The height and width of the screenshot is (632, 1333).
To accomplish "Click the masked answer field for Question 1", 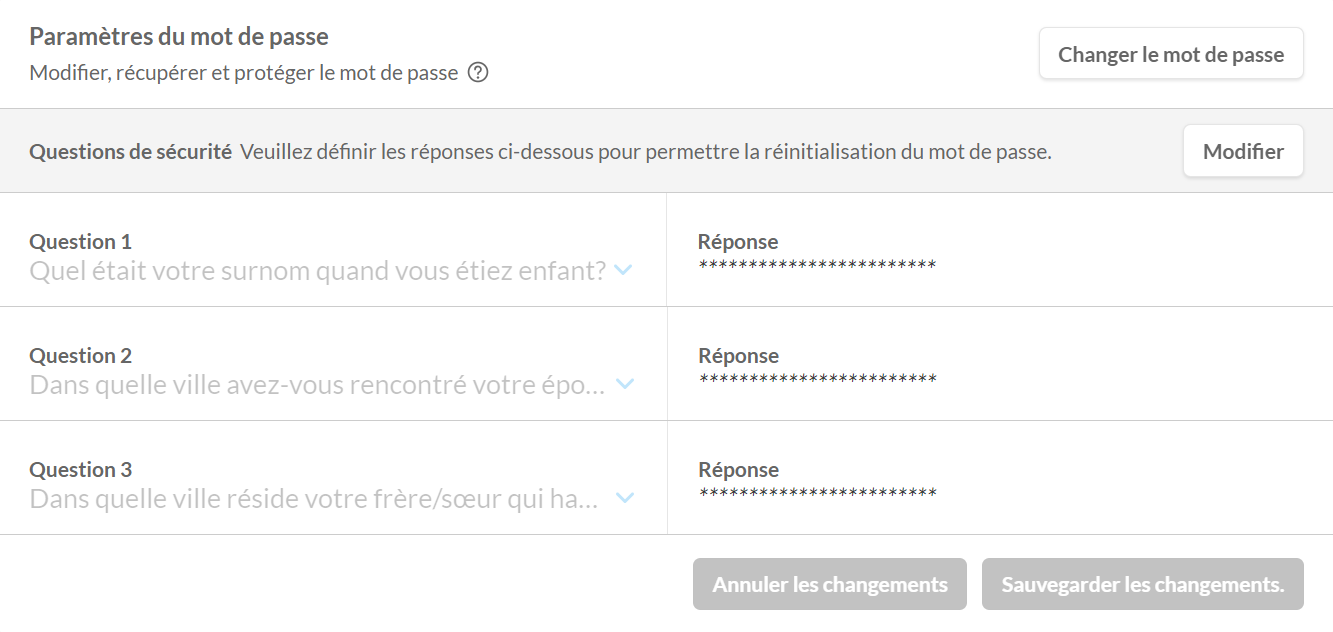I will coord(817,265).
